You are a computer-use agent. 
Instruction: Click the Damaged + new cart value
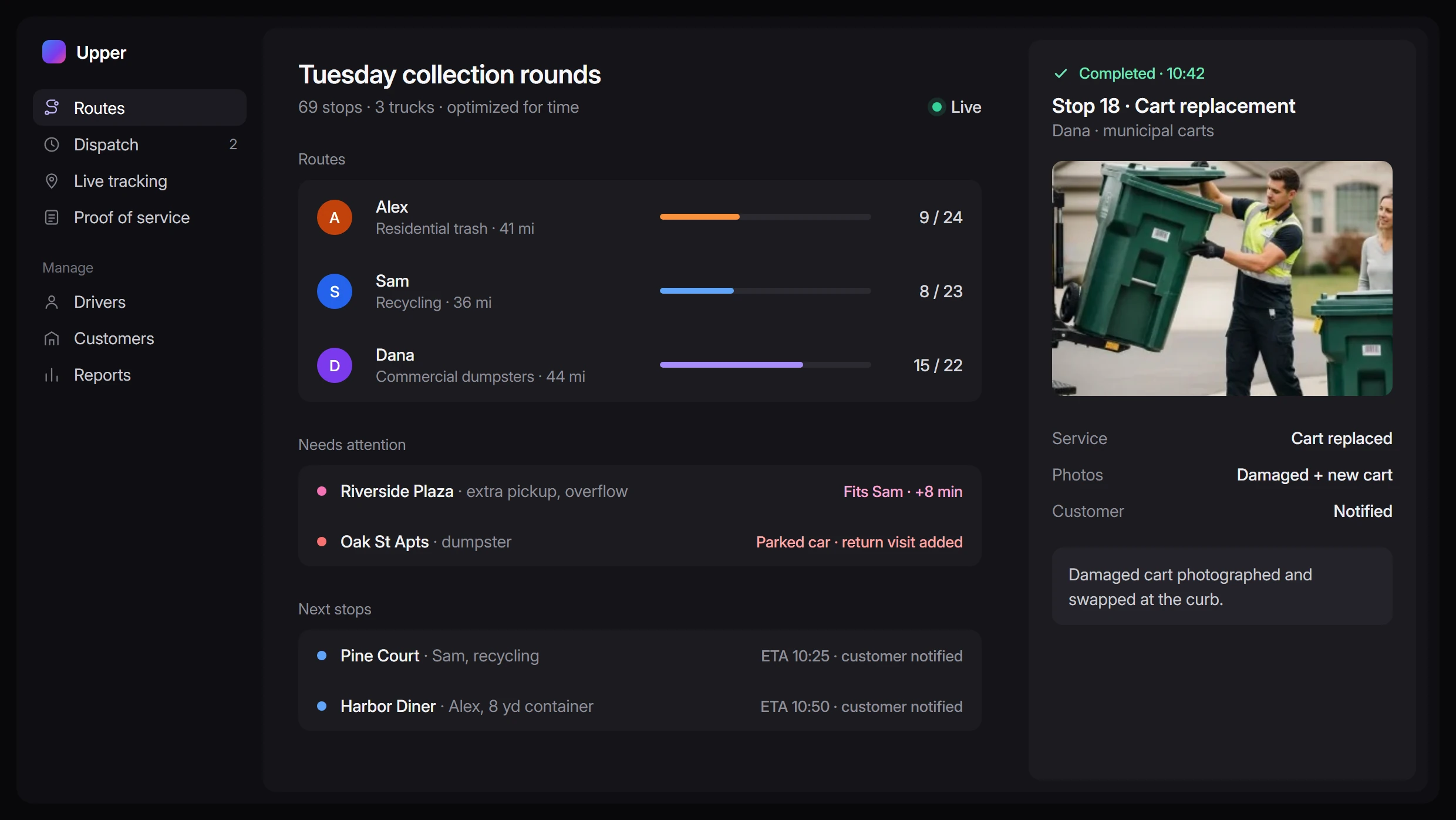[1314, 475]
